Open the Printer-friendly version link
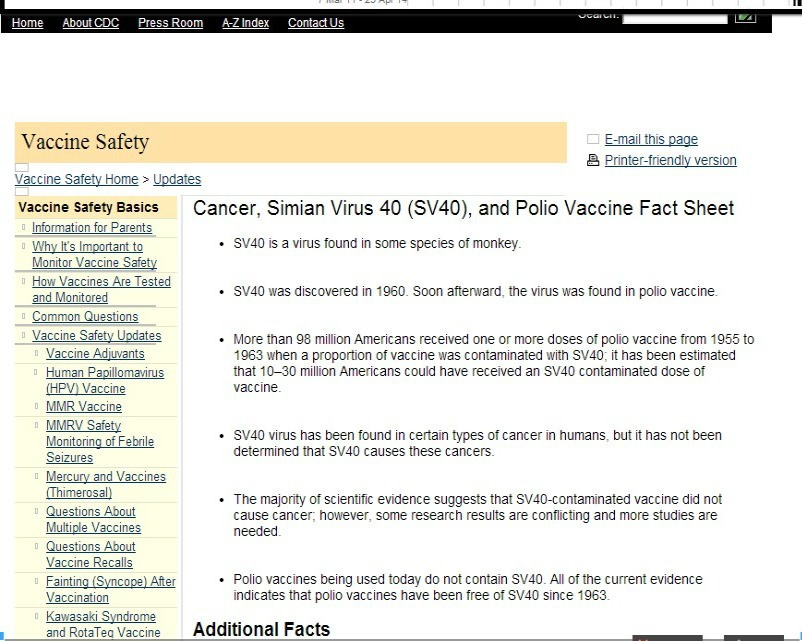802x641 pixels. [x=671, y=161]
